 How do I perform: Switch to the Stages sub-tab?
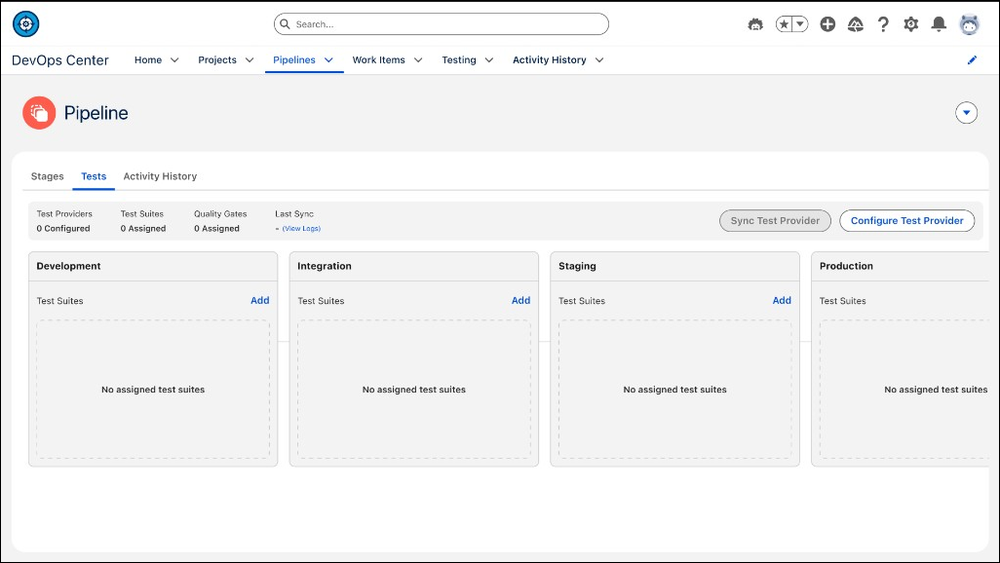pyautogui.click(x=47, y=176)
